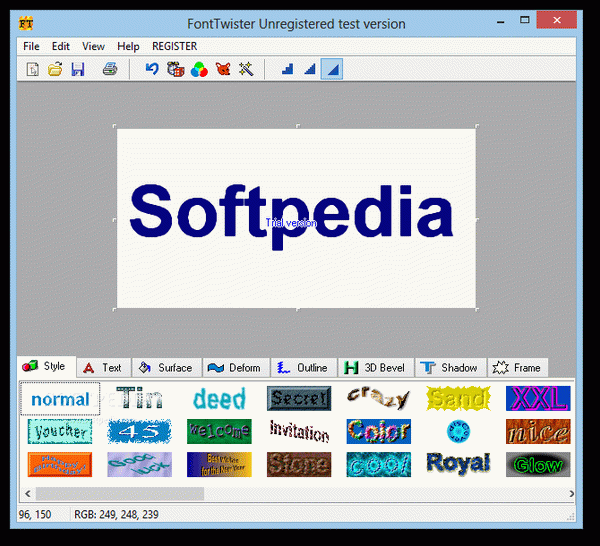The image size is (600, 546).
Task: Click the REGISTER menu item
Action: pyautogui.click(x=174, y=46)
